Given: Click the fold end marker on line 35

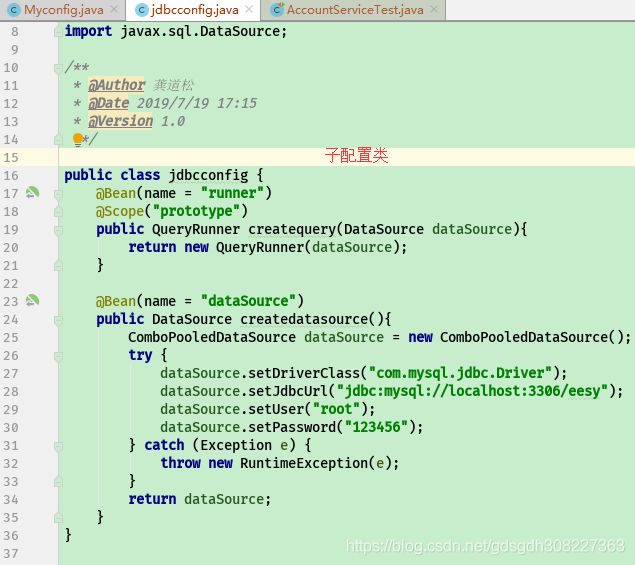Looking at the screenshot, I should tap(58, 518).
